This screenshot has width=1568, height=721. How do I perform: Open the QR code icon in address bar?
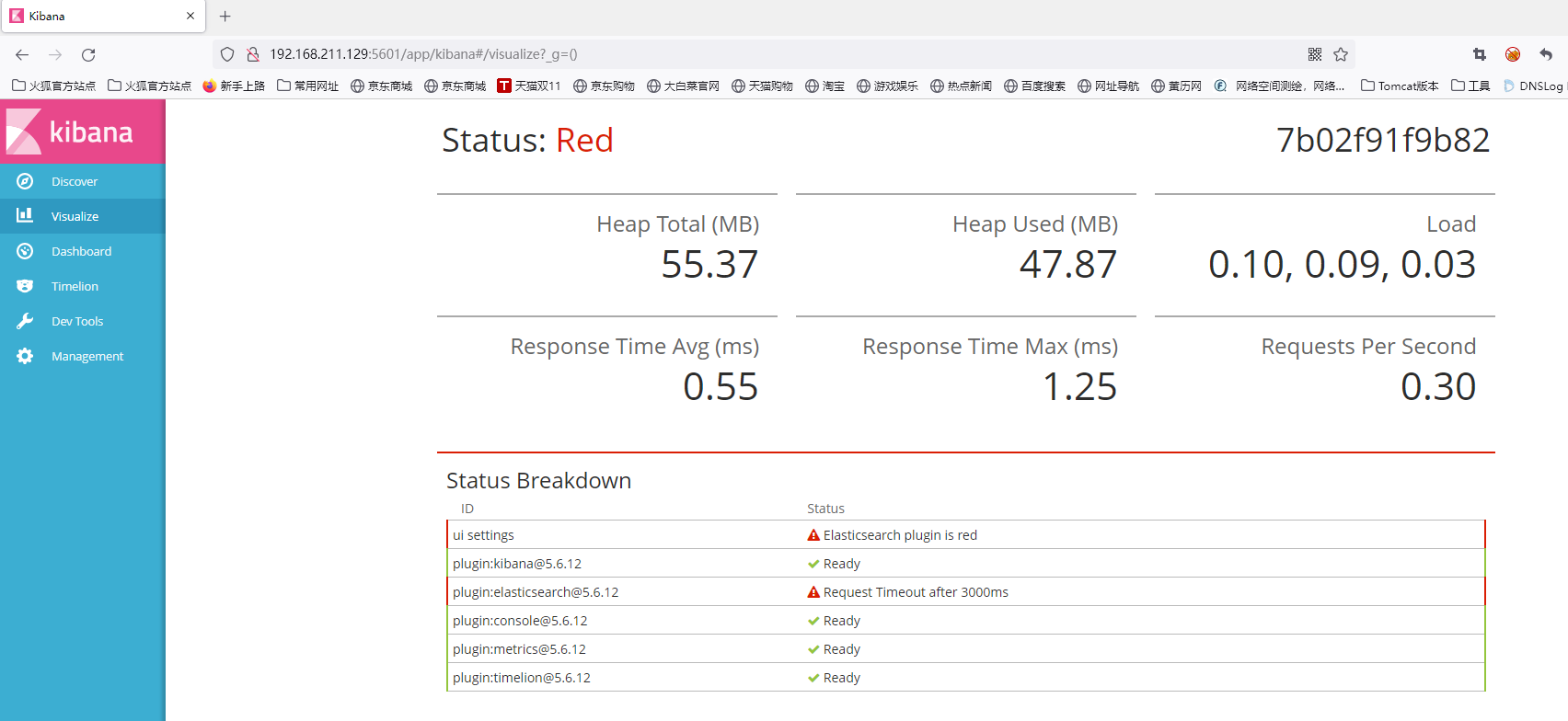(x=1315, y=54)
